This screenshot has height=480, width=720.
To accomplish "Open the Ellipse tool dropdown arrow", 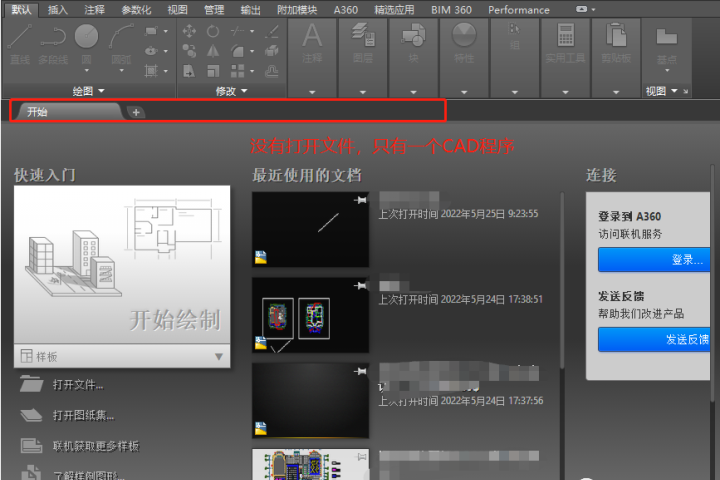I will pos(166,51).
